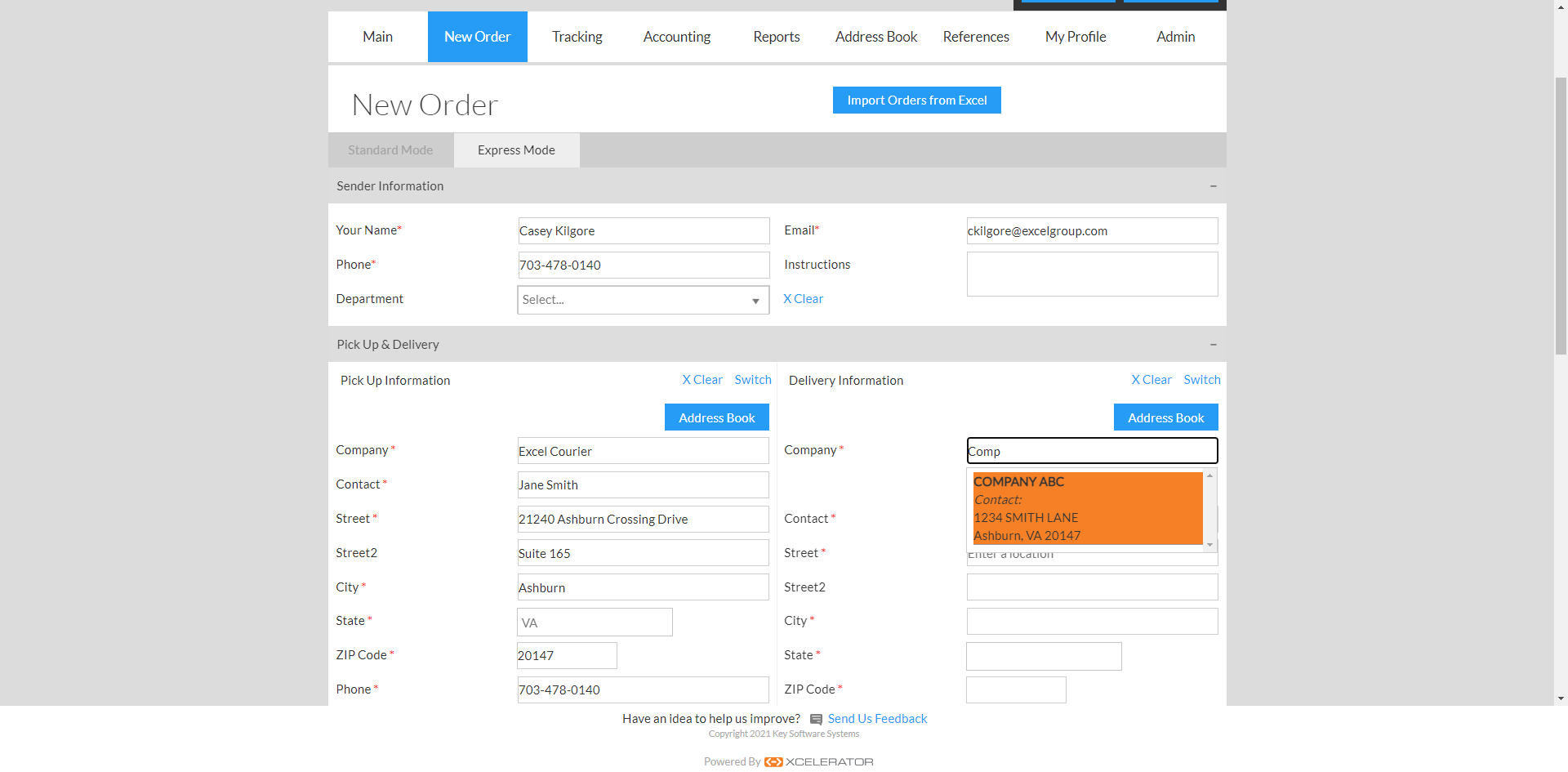Click Switch in Pick Up Information

[753, 380]
